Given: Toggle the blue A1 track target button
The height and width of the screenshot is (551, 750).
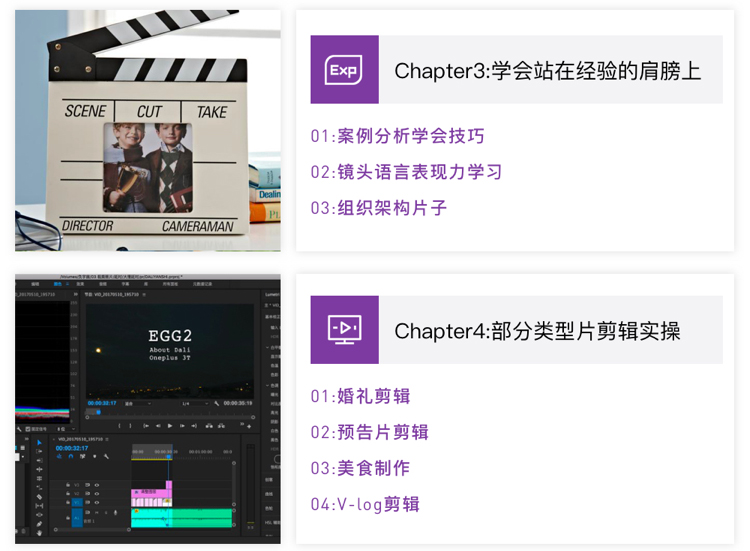Looking at the screenshot, I should point(77,518).
